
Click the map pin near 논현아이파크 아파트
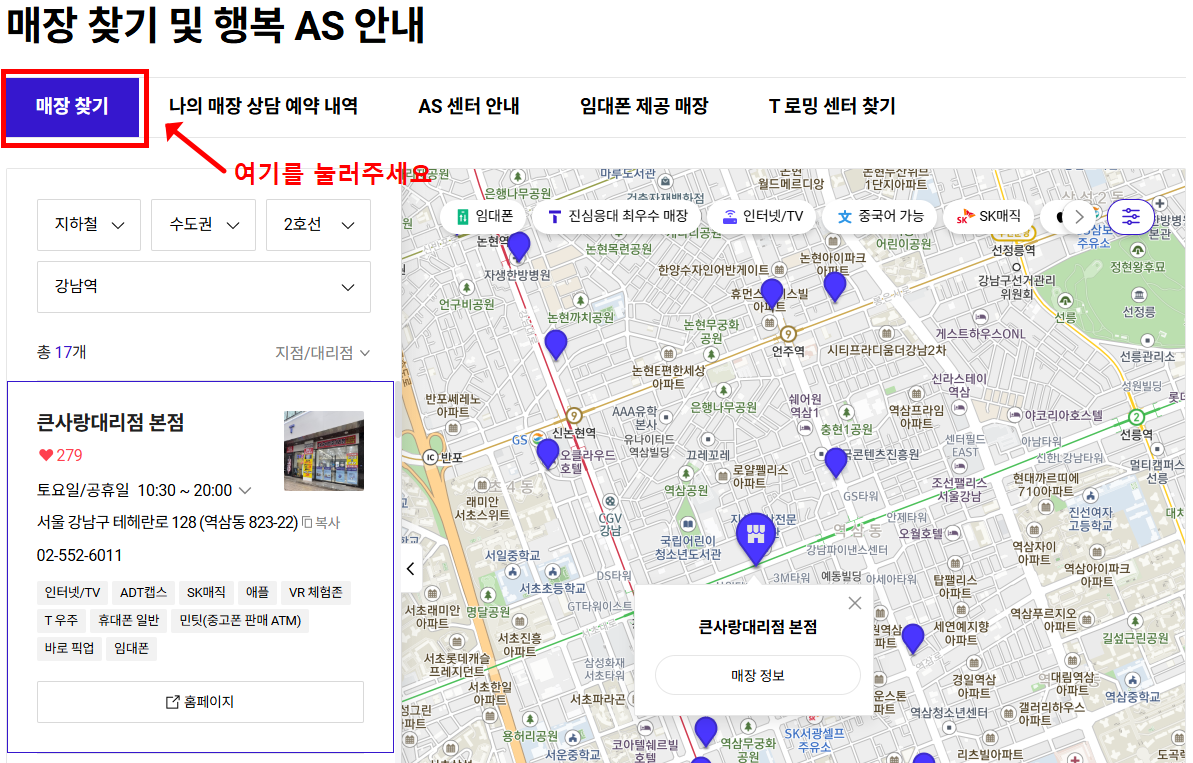click(x=835, y=286)
